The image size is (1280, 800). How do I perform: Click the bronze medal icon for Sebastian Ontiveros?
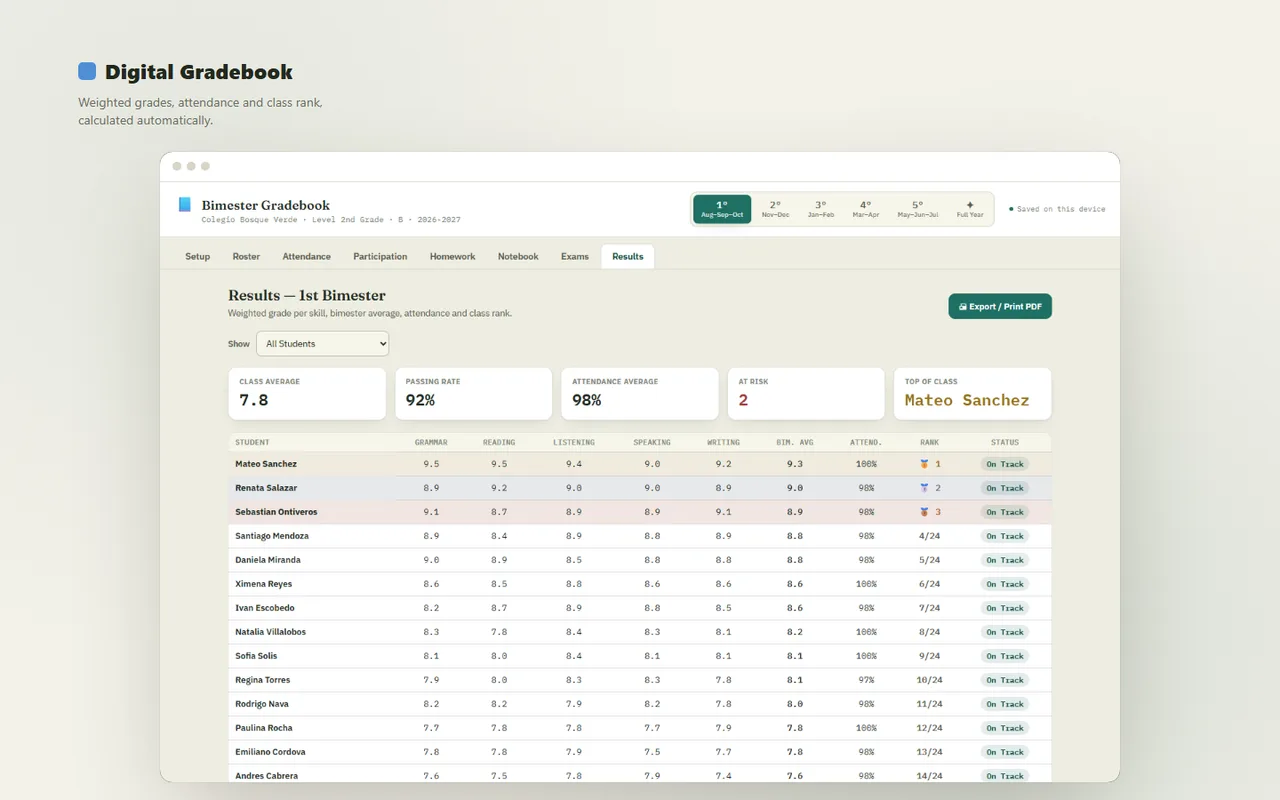click(x=925, y=512)
